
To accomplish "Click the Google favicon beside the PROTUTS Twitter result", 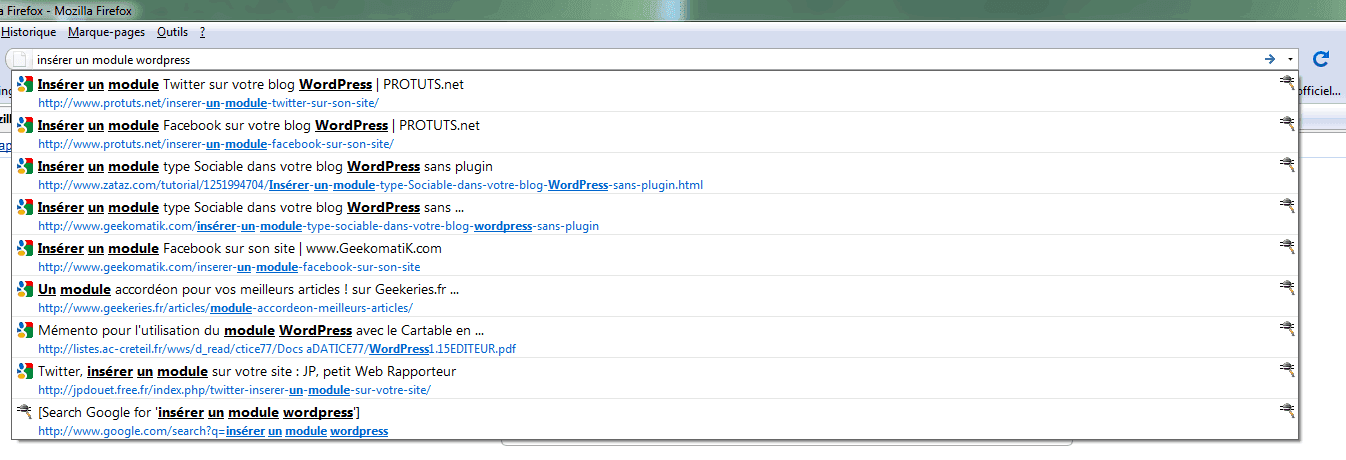I will click(26, 85).
